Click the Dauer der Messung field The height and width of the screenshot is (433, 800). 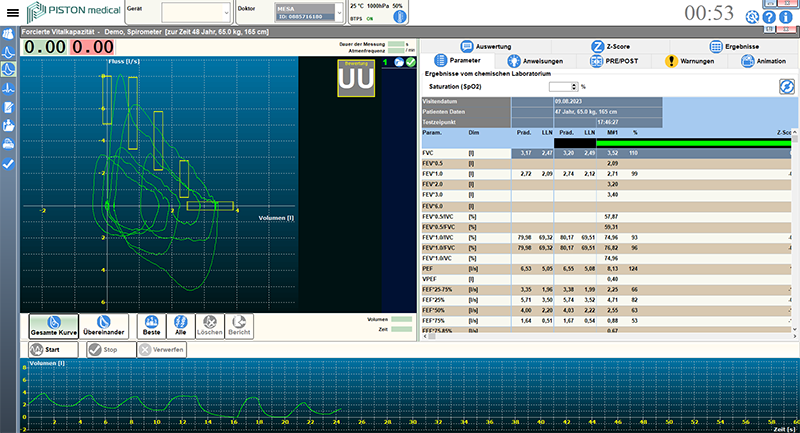coord(396,44)
